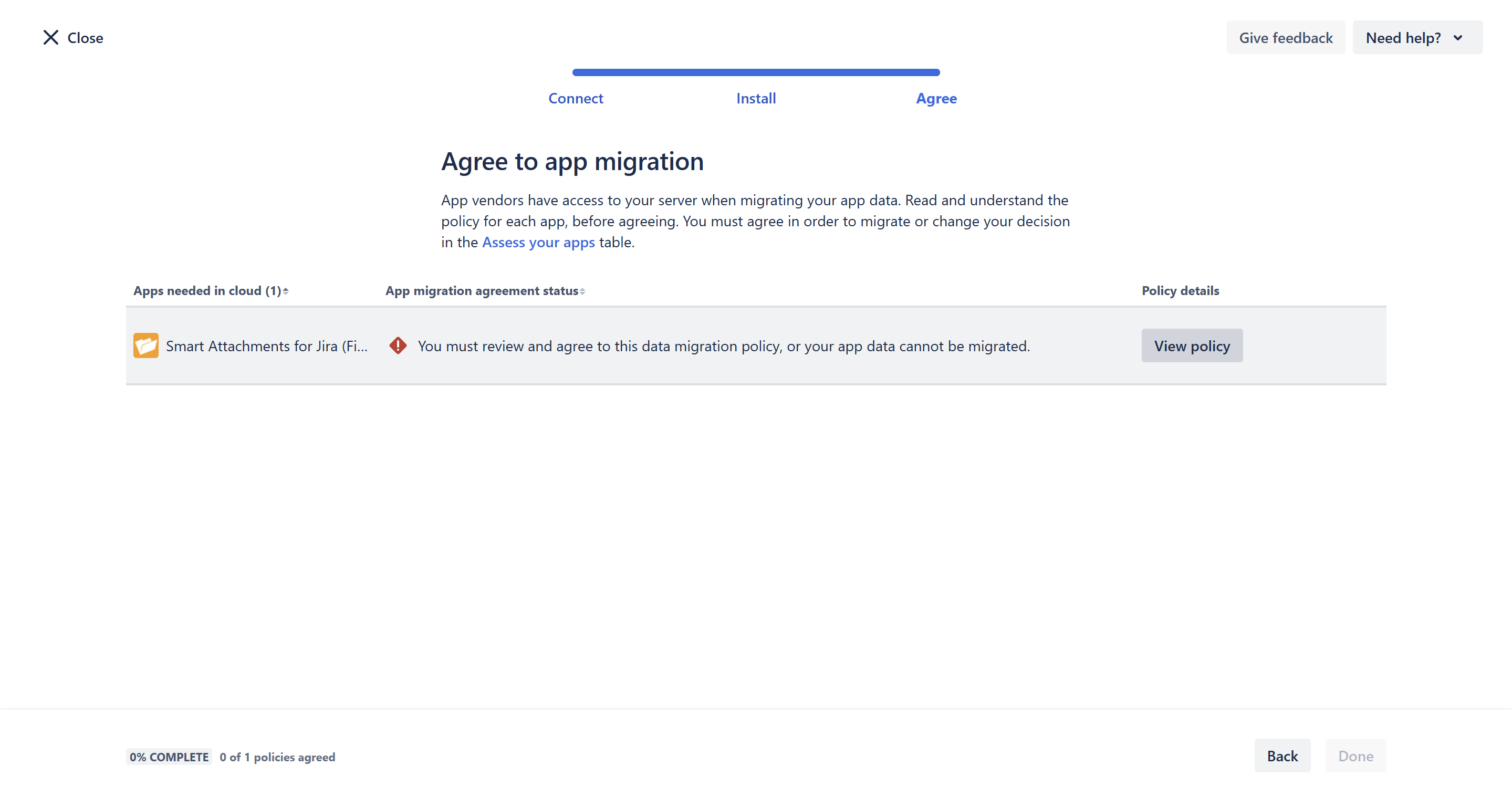
Task: Click the Smart Attachments folder app icon
Action: tap(145, 345)
